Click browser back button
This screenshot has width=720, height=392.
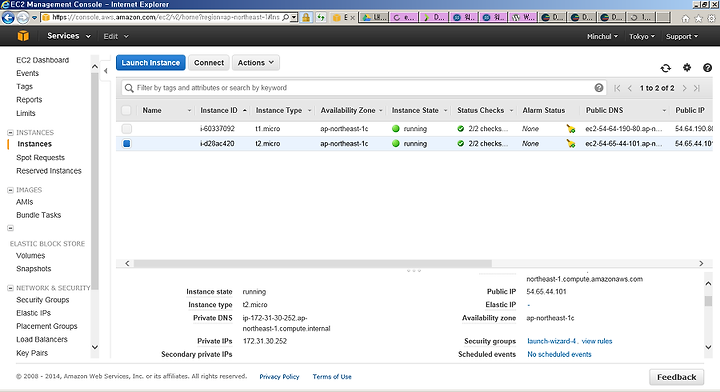(x=8, y=17)
